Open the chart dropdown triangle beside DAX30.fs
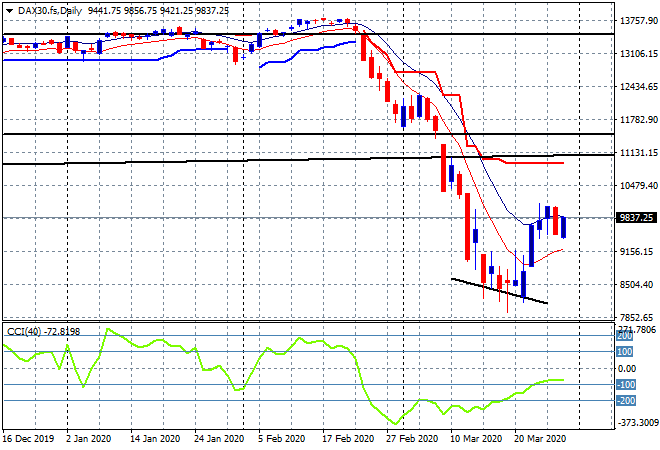Viewport: 660px width, 450px height. tap(9, 11)
